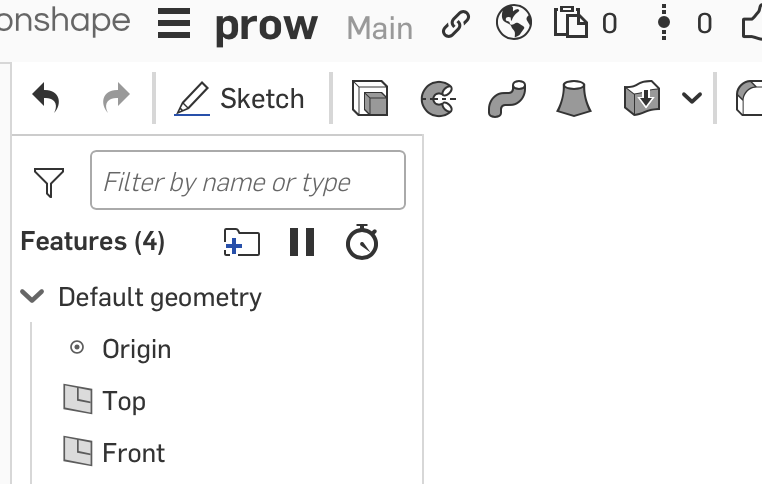Image resolution: width=762 pixels, height=484 pixels.
Task: Add a new folder to Features
Action: click(241, 242)
